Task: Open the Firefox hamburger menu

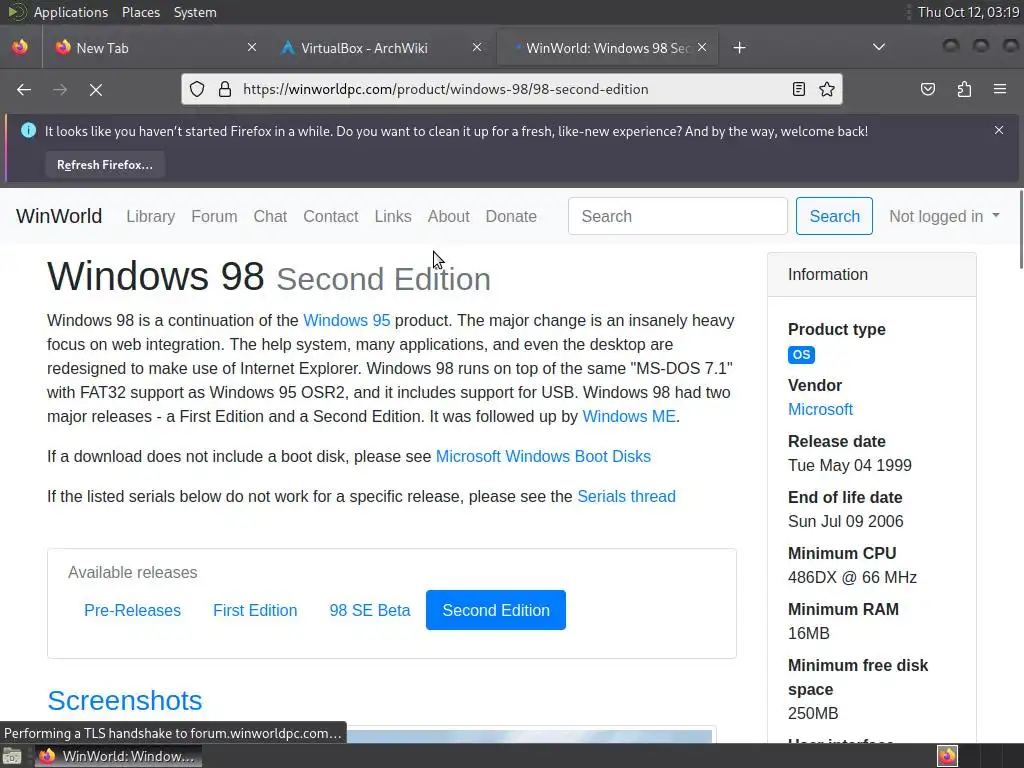Action: tap(1000, 89)
